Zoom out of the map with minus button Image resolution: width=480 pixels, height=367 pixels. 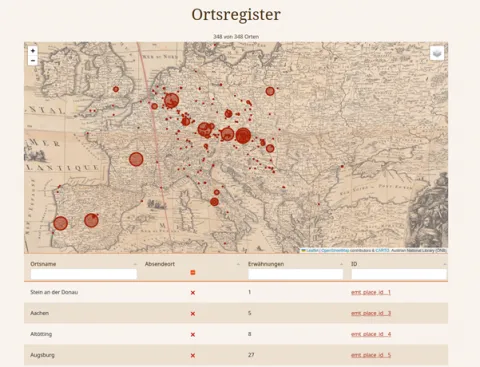[x=33, y=61]
